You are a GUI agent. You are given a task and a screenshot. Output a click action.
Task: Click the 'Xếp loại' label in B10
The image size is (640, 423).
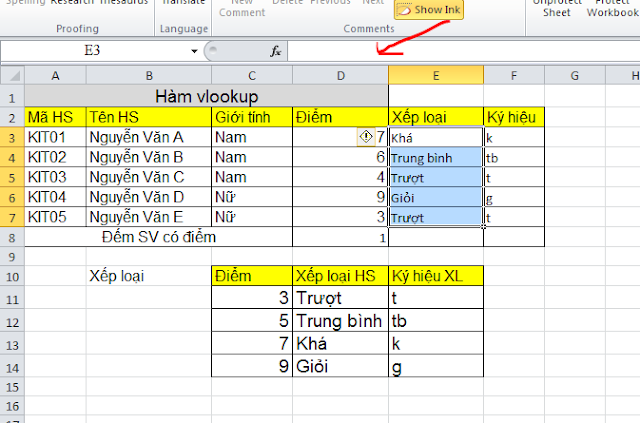tap(149, 276)
